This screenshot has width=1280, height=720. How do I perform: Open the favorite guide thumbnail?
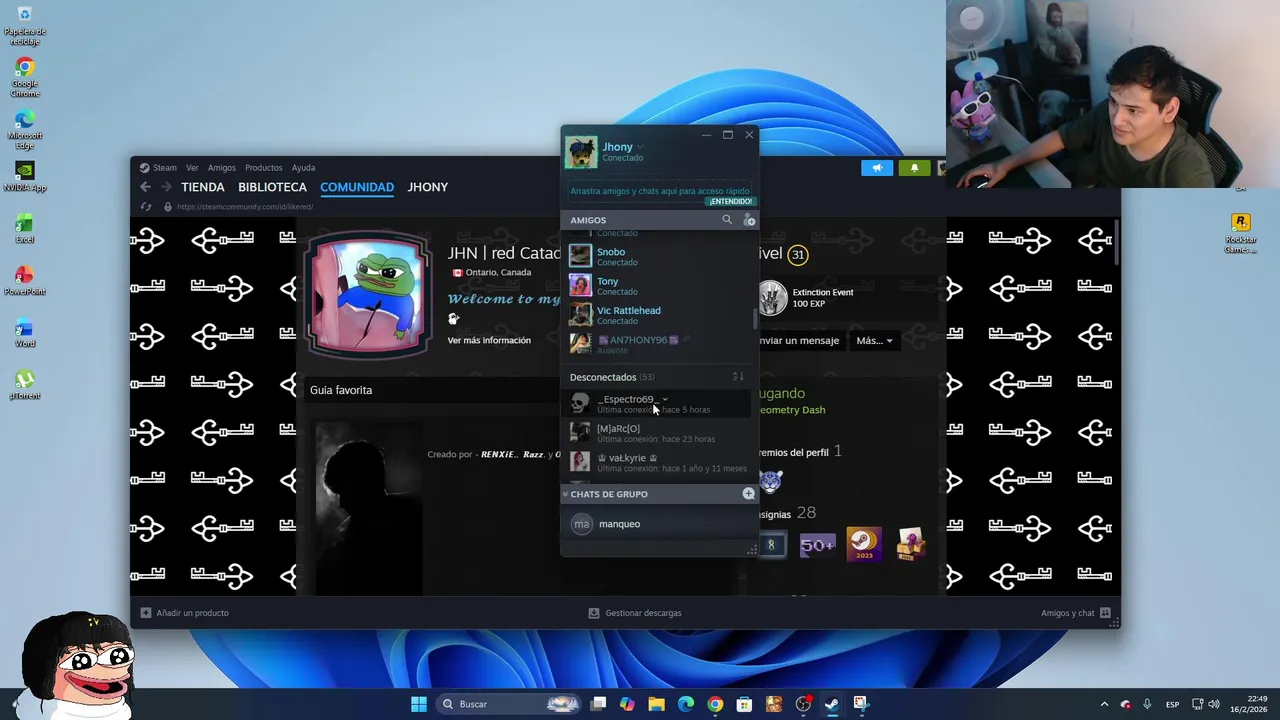pyautogui.click(x=369, y=508)
